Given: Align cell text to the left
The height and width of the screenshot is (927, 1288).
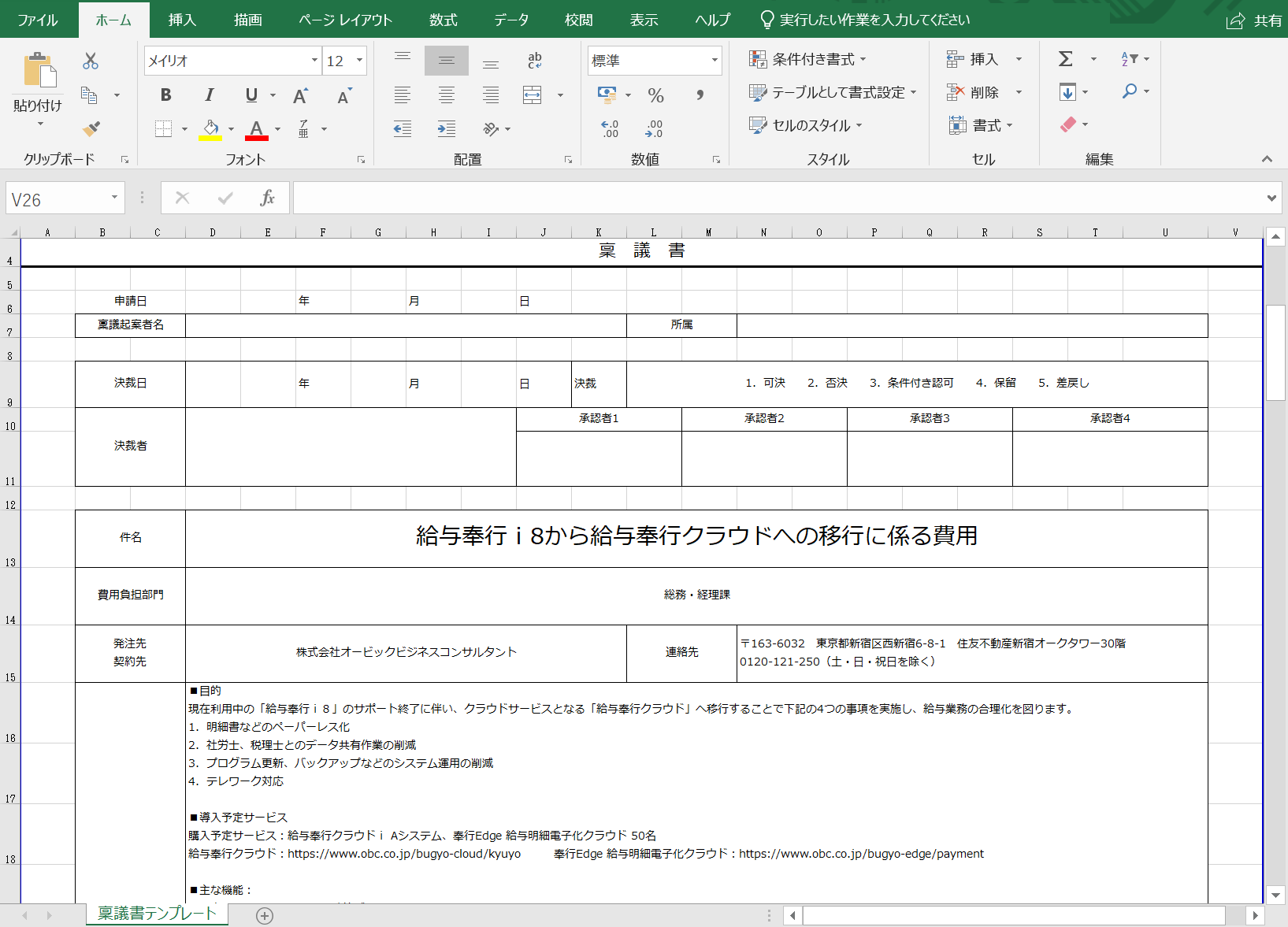Looking at the screenshot, I should click(x=403, y=95).
